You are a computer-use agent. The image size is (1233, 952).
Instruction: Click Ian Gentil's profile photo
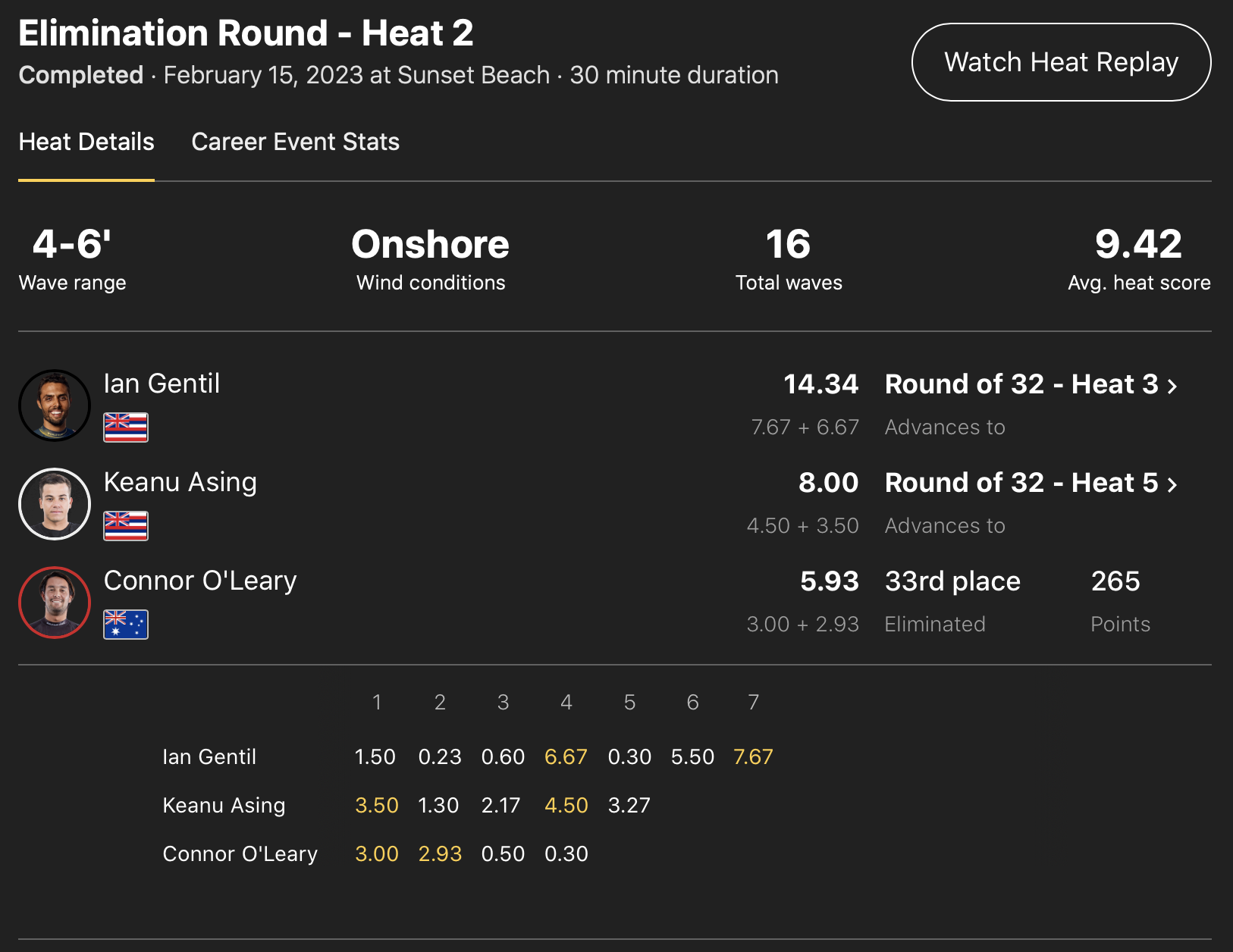pos(55,406)
